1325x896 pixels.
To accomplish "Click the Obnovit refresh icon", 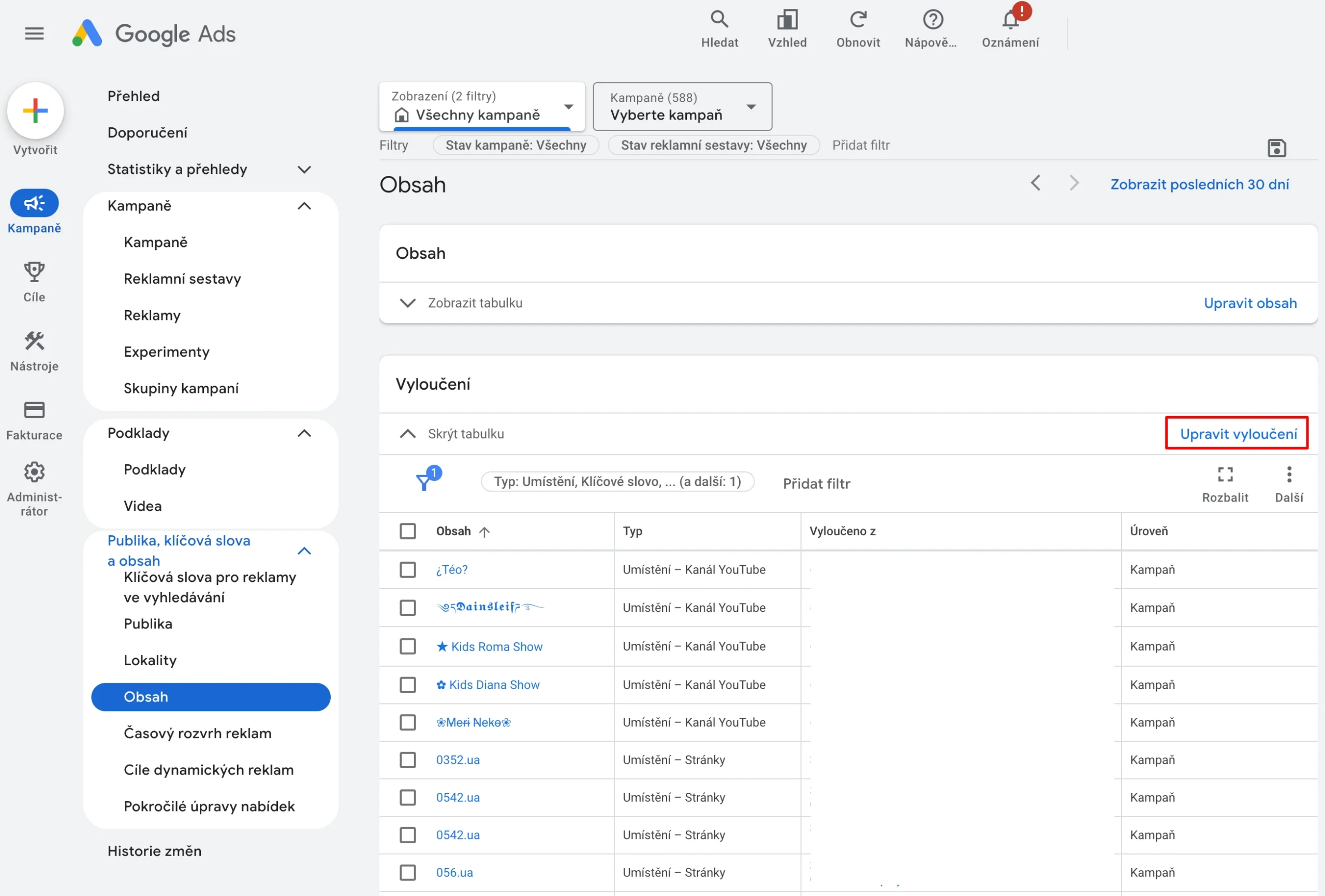I will pyautogui.click(x=858, y=20).
